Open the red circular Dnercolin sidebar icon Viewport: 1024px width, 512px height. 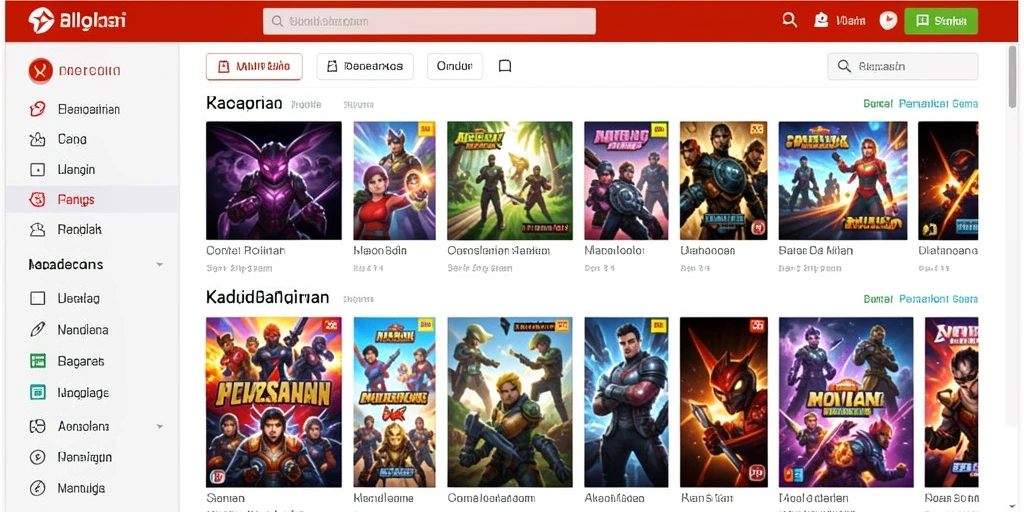[x=40, y=71]
